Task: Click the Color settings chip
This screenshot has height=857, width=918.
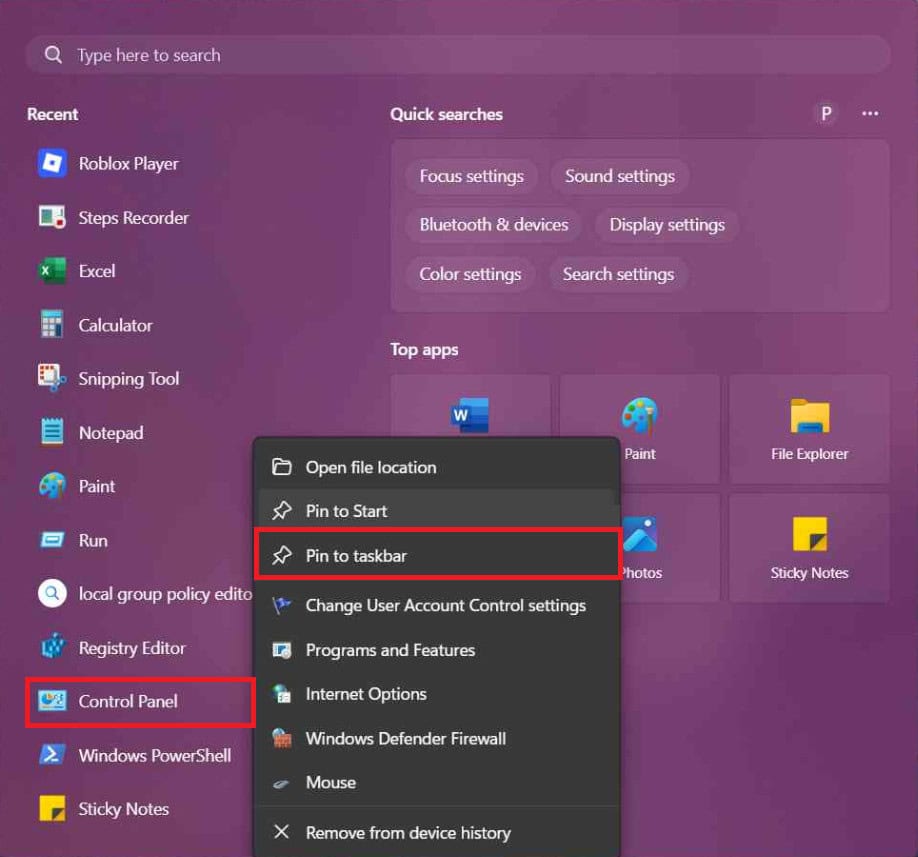Action: (x=470, y=274)
